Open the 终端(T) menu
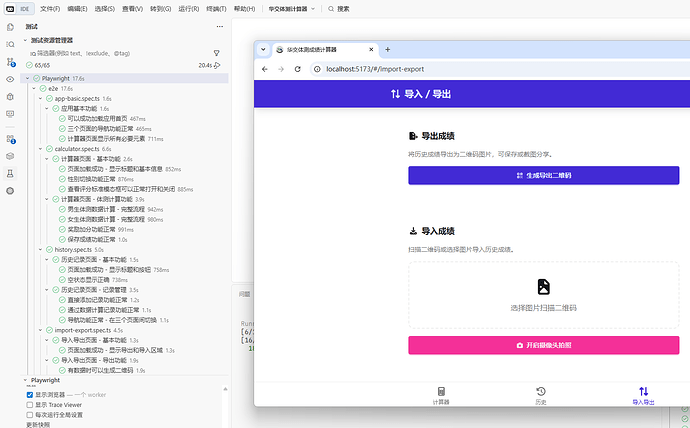The width and height of the screenshot is (690, 428). pyautogui.click(x=216, y=9)
